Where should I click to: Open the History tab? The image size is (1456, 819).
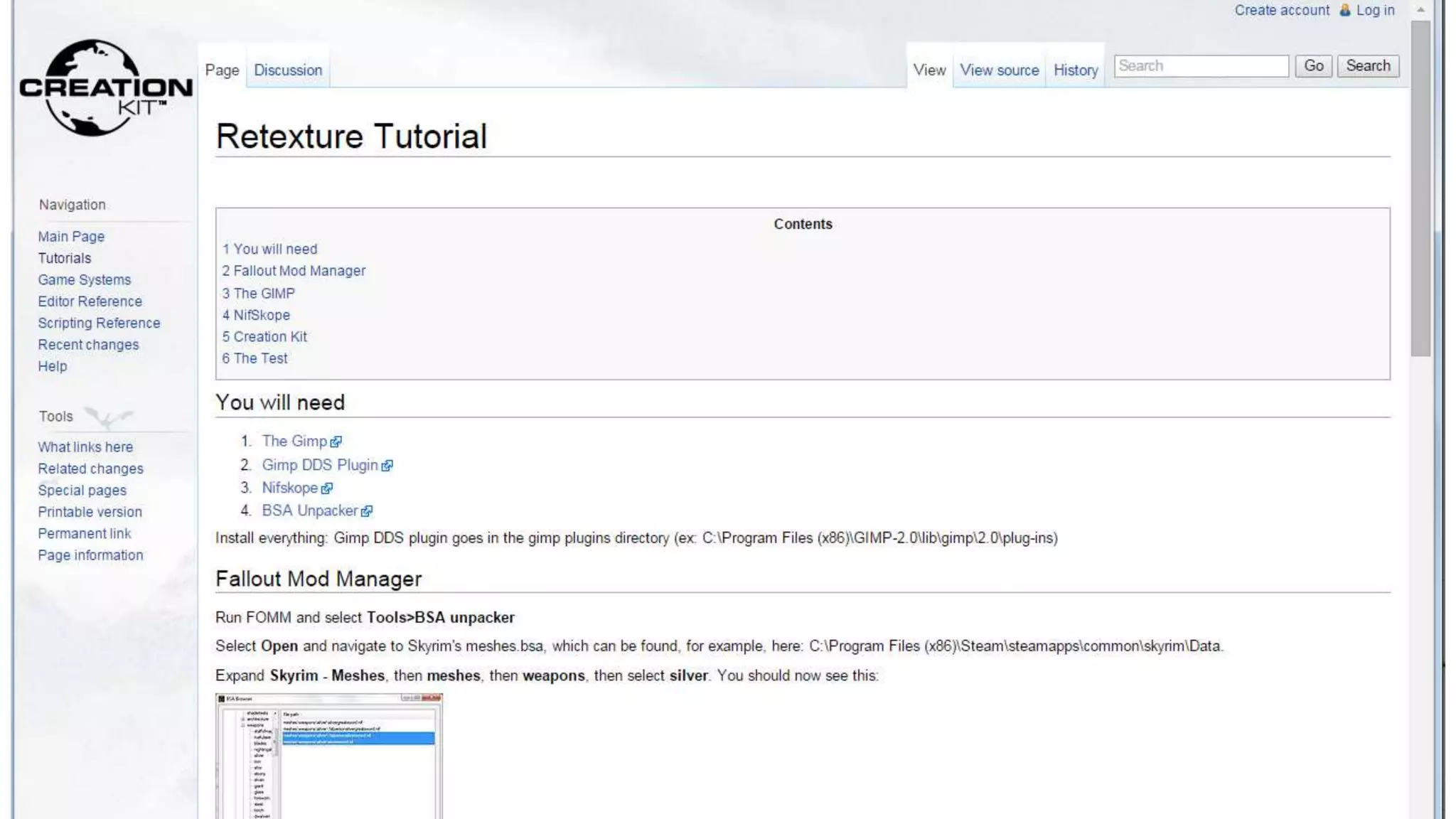point(1075,70)
